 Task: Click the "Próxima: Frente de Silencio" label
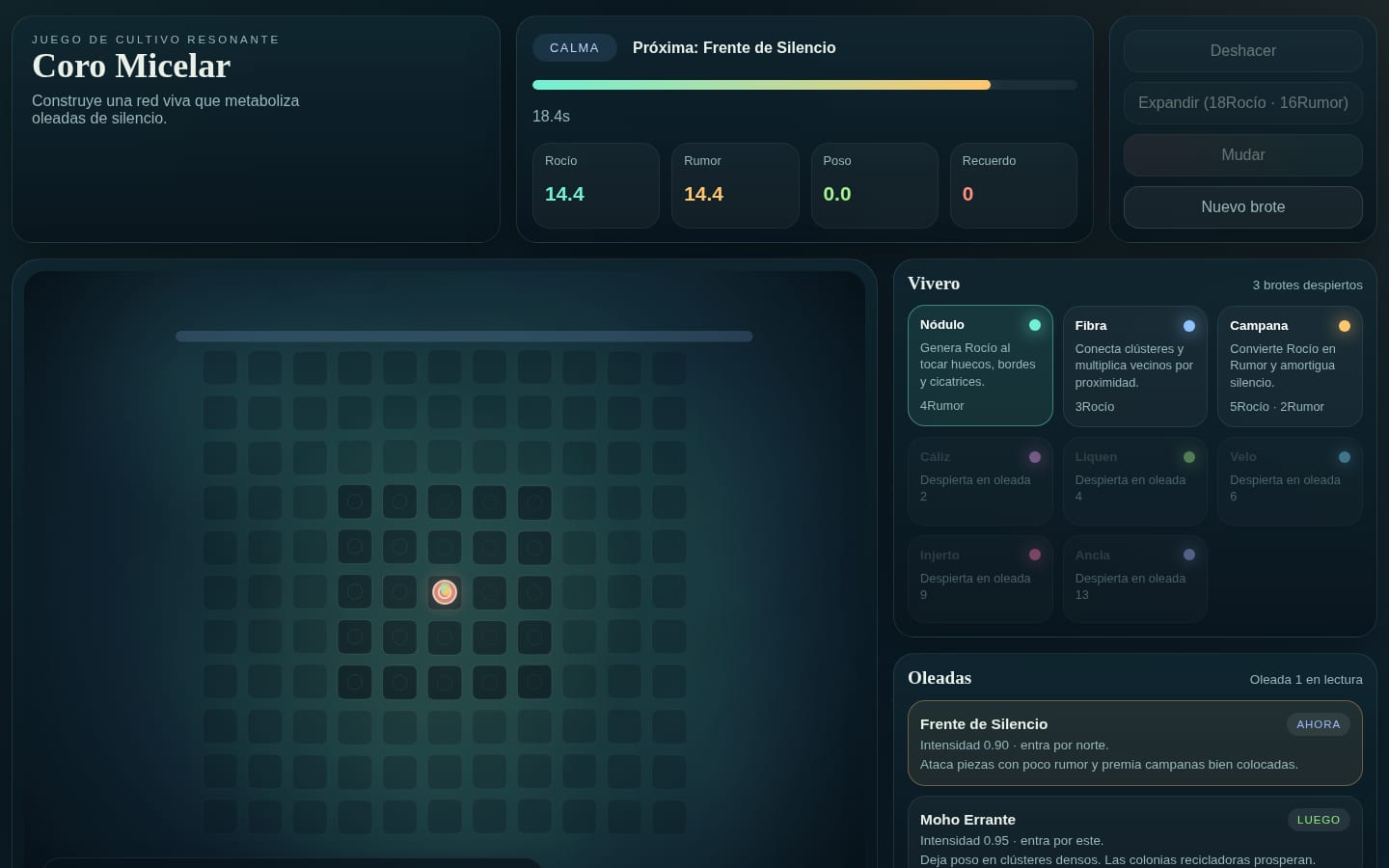pos(734,48)
